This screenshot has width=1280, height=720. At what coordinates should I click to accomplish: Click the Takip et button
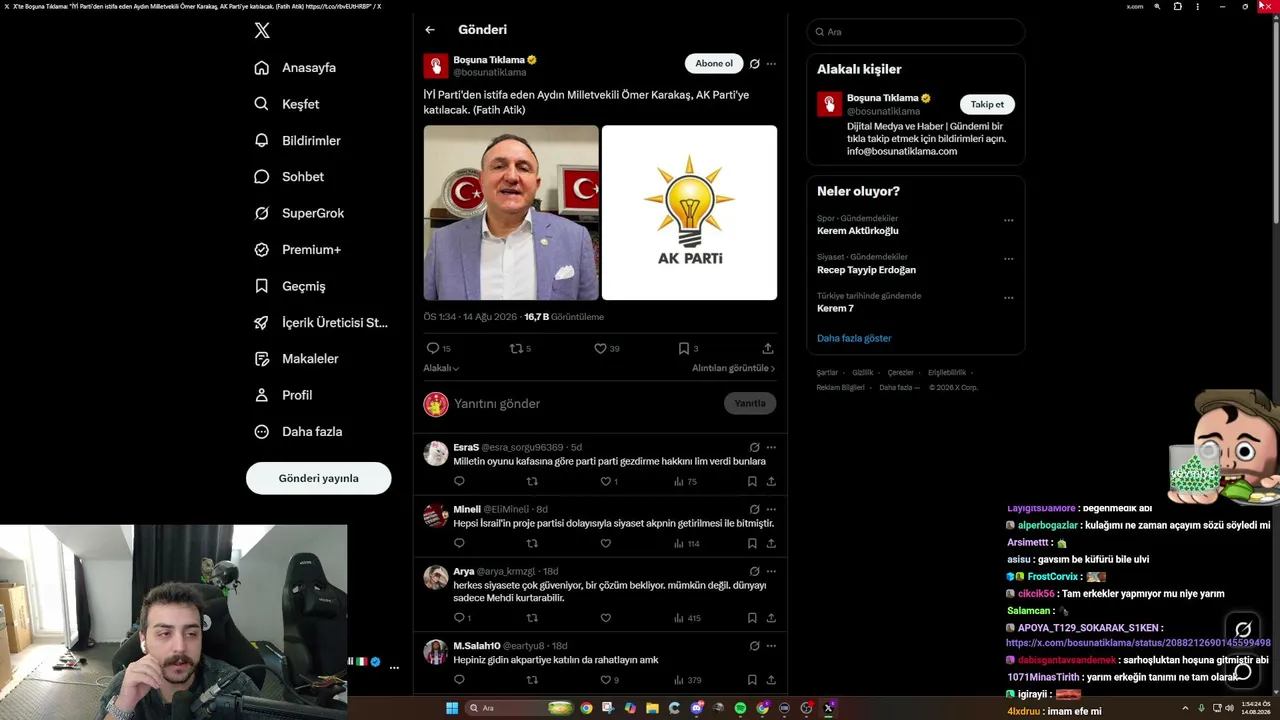(x=987, y=104)
